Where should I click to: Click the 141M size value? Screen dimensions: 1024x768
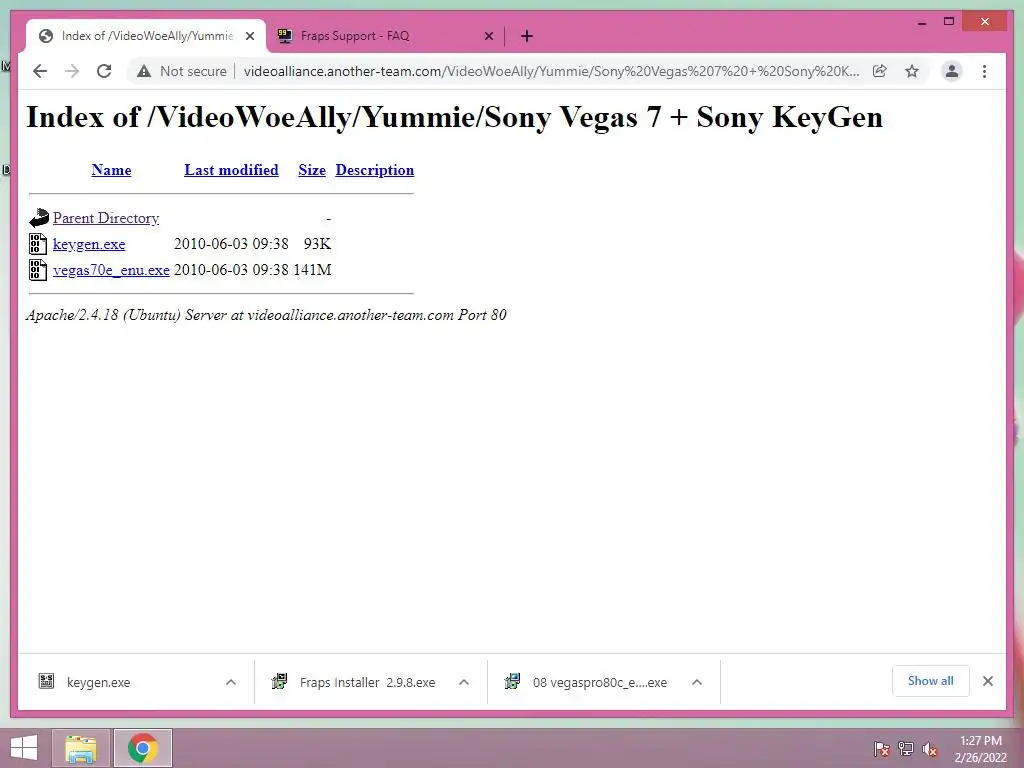pyautogui.click(x=312, y=270)
